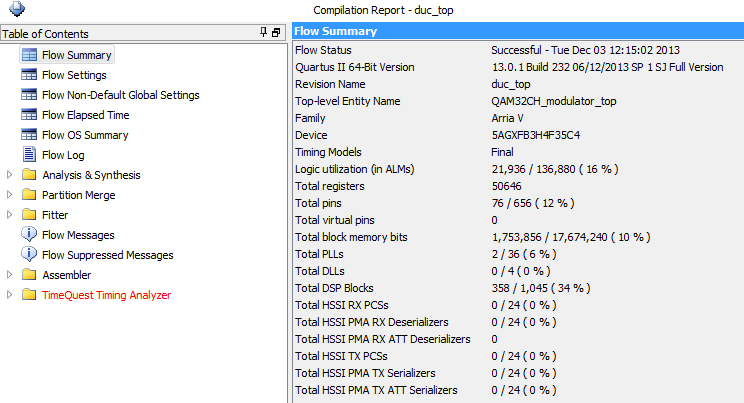Pin the Table of Contents panel
This screenshot has height=403, width=744.
click(263, 32)
